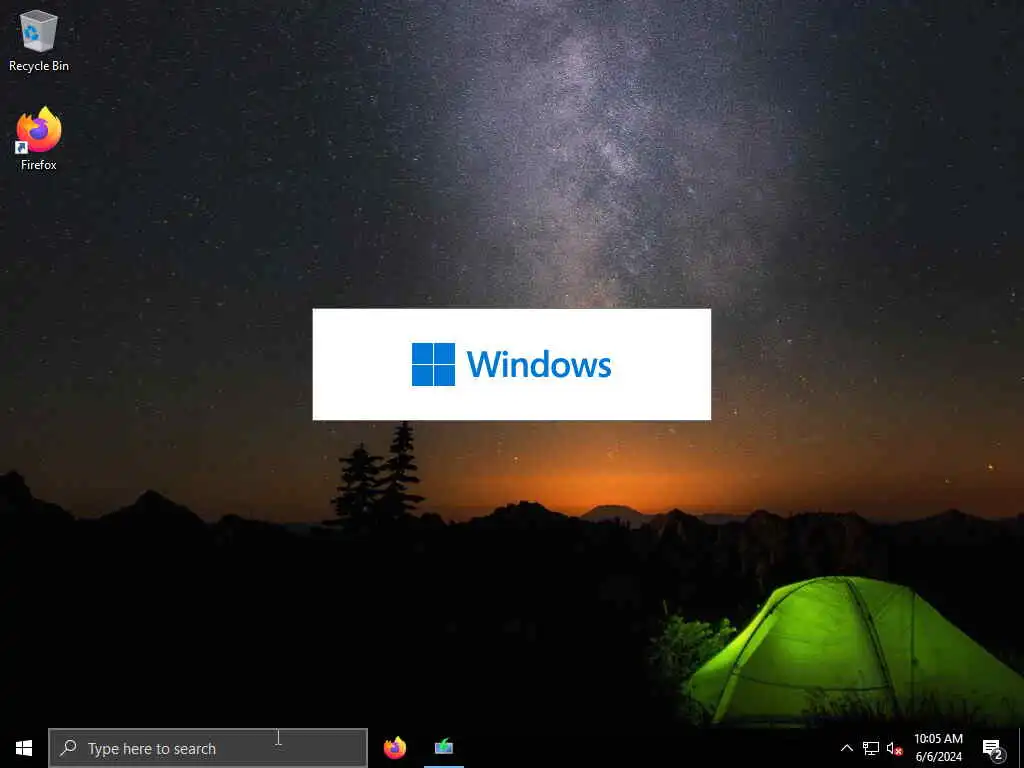
Task: Open the Action Center notifications icon
Action: coord(993,748)
